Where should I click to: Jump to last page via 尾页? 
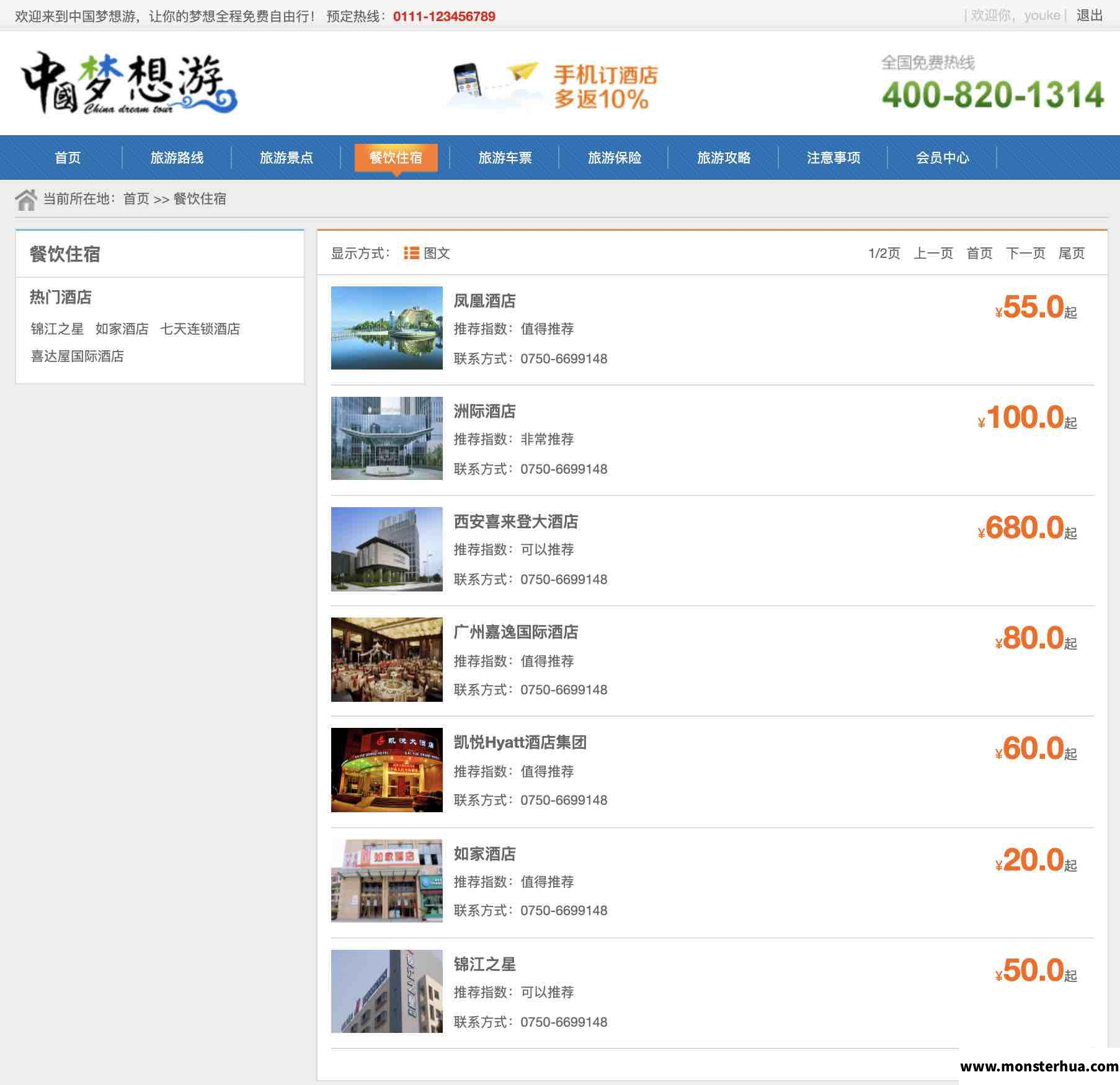point(1072,253)
